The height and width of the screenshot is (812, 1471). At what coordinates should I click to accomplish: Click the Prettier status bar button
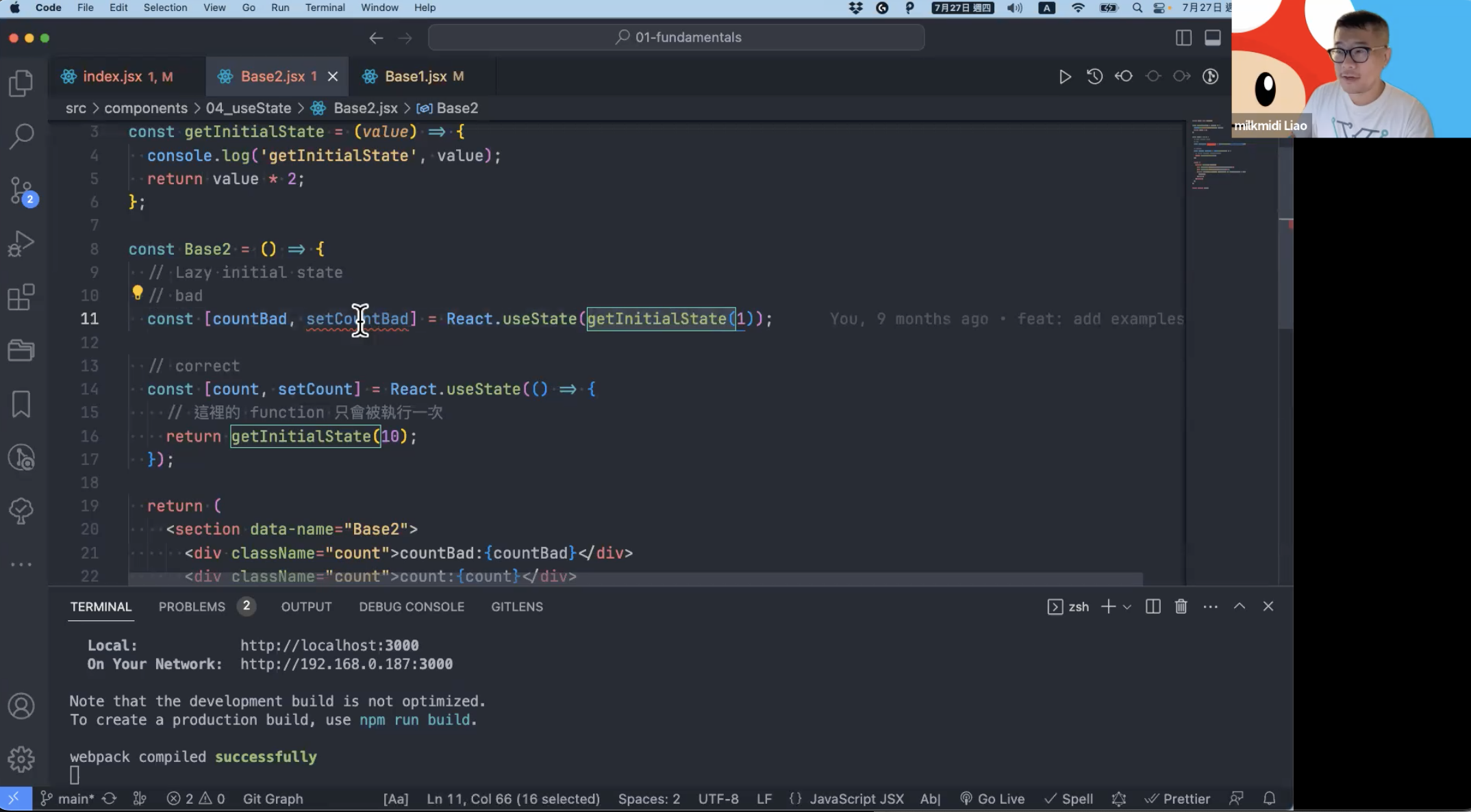click(1178, 798)
